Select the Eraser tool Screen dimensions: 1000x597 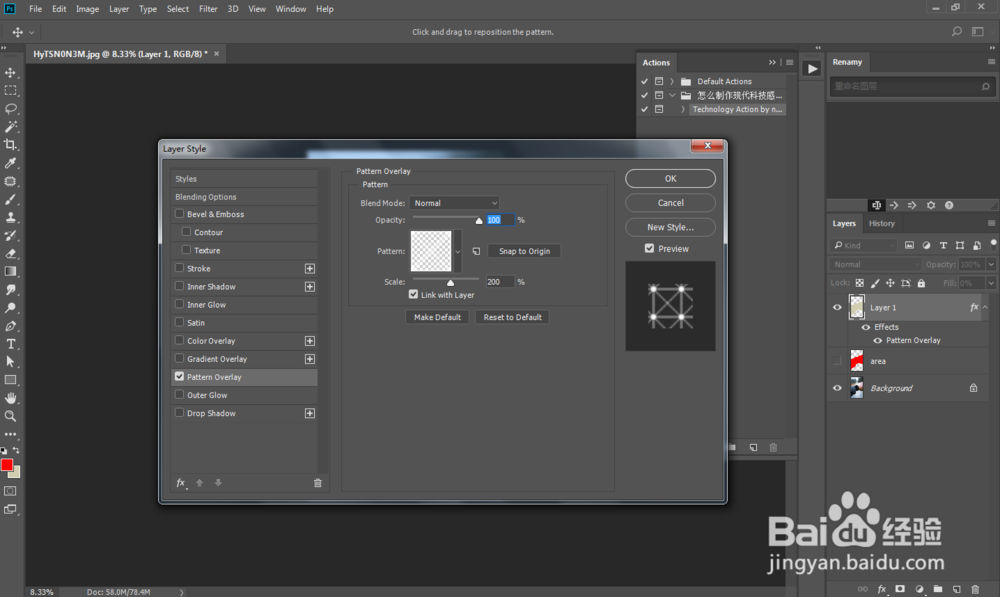10,253
